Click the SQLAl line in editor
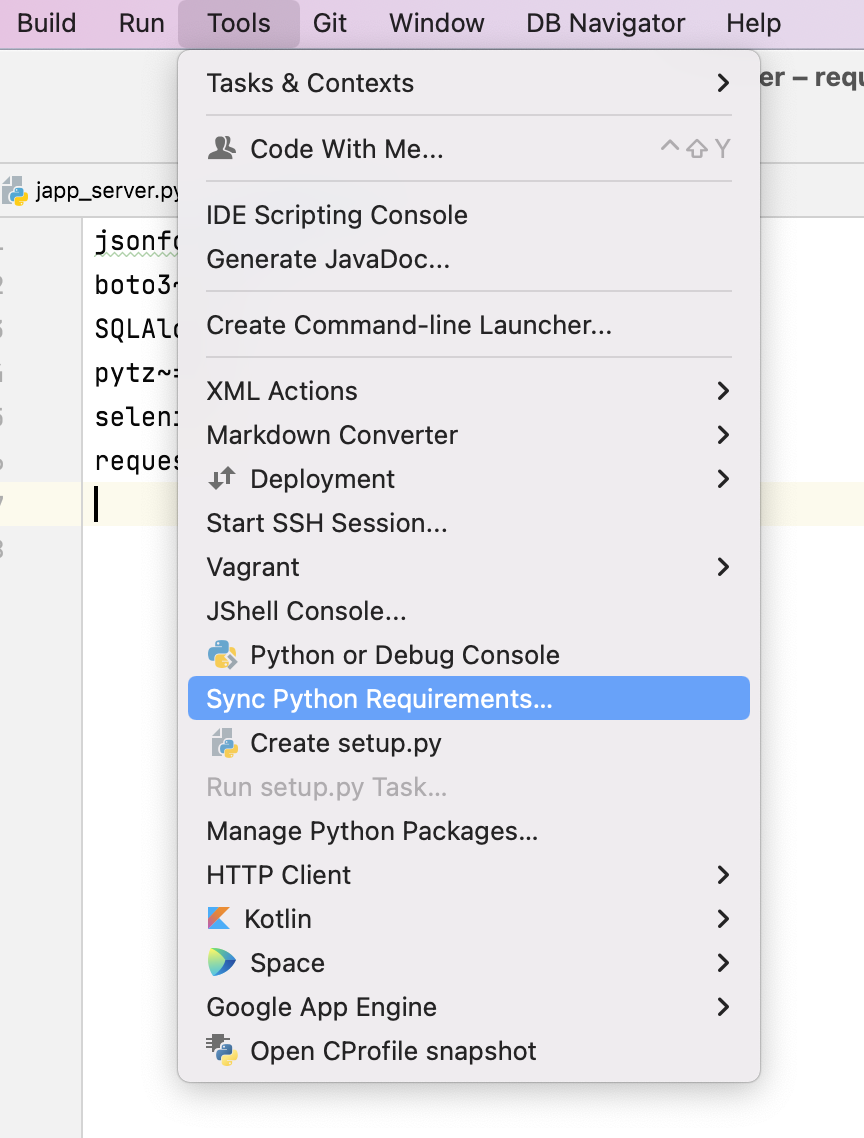Viewport: 864px width, 1138px height. click(x=136, y=329)
